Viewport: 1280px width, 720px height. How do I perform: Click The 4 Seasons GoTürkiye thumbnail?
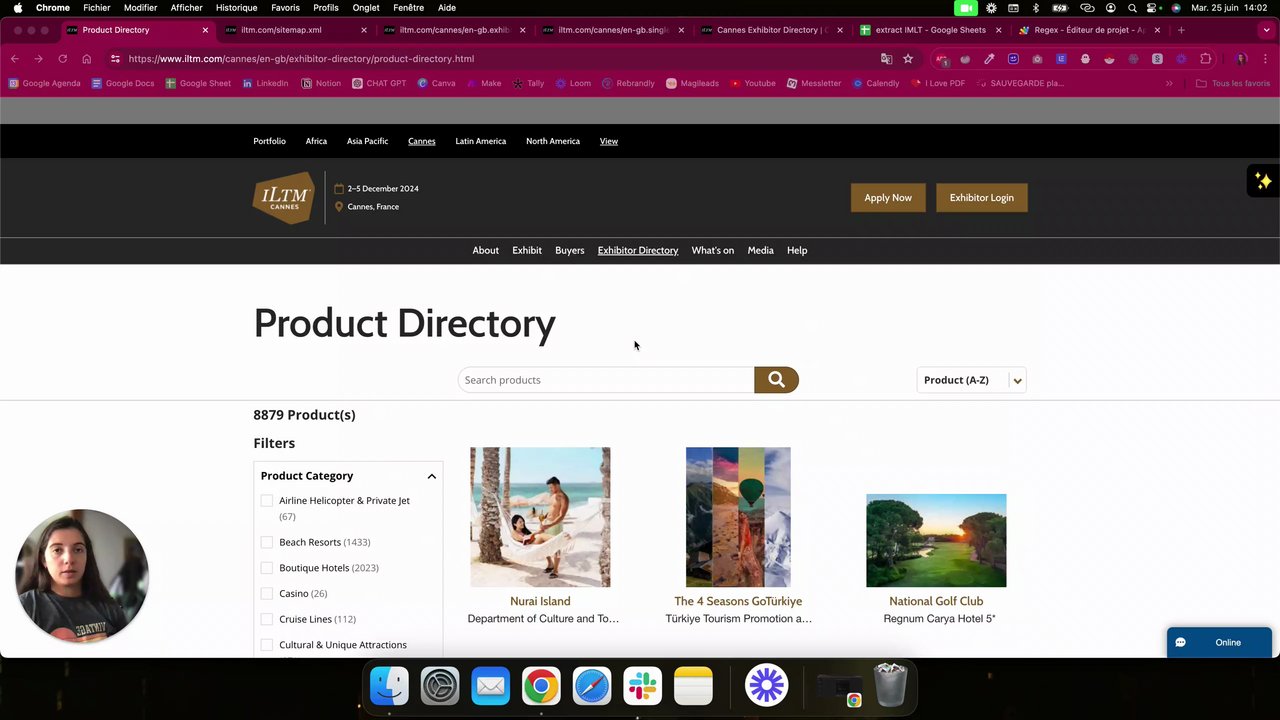coord(738,517)
